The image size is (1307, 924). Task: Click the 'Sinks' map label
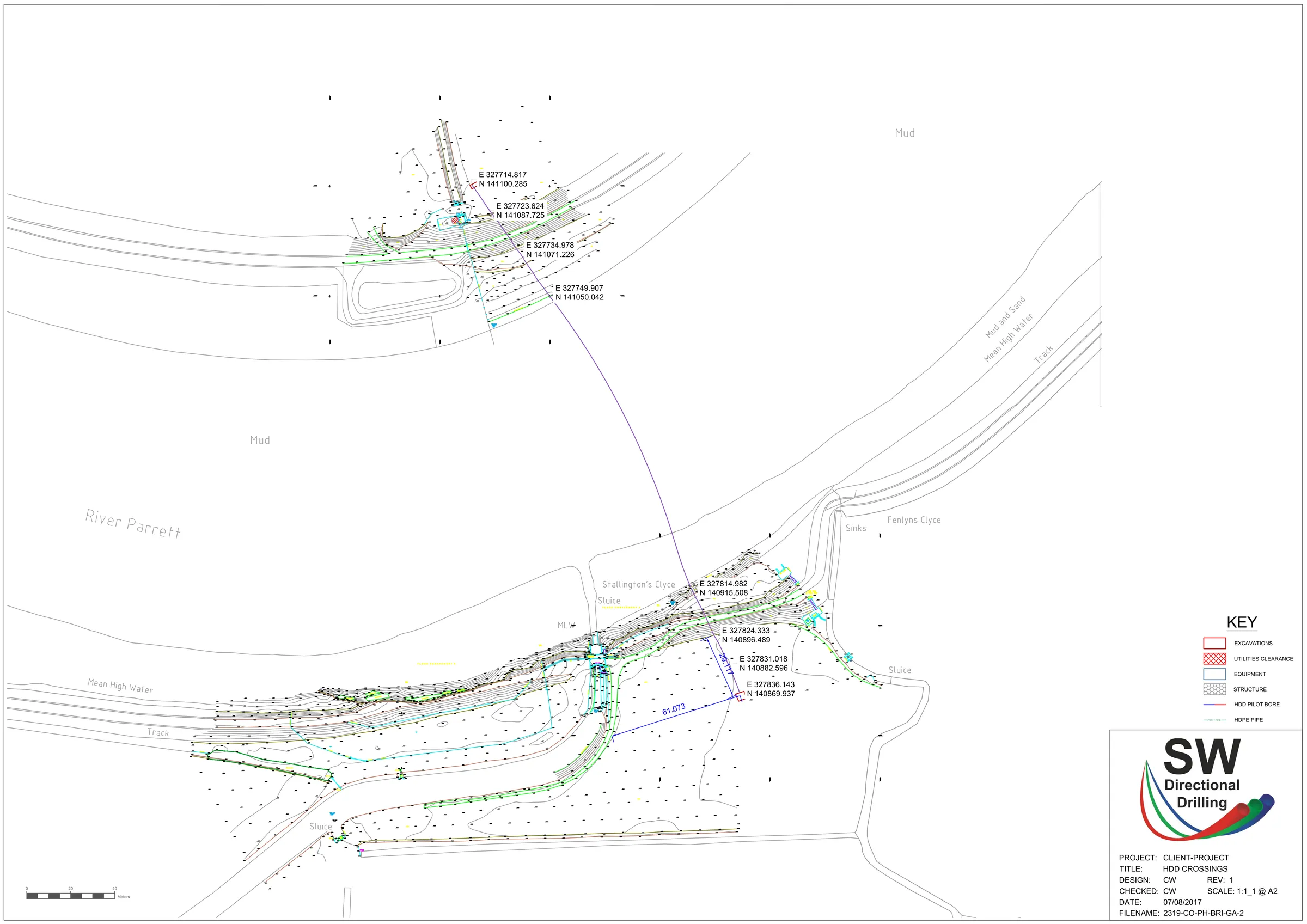[856, 528]
